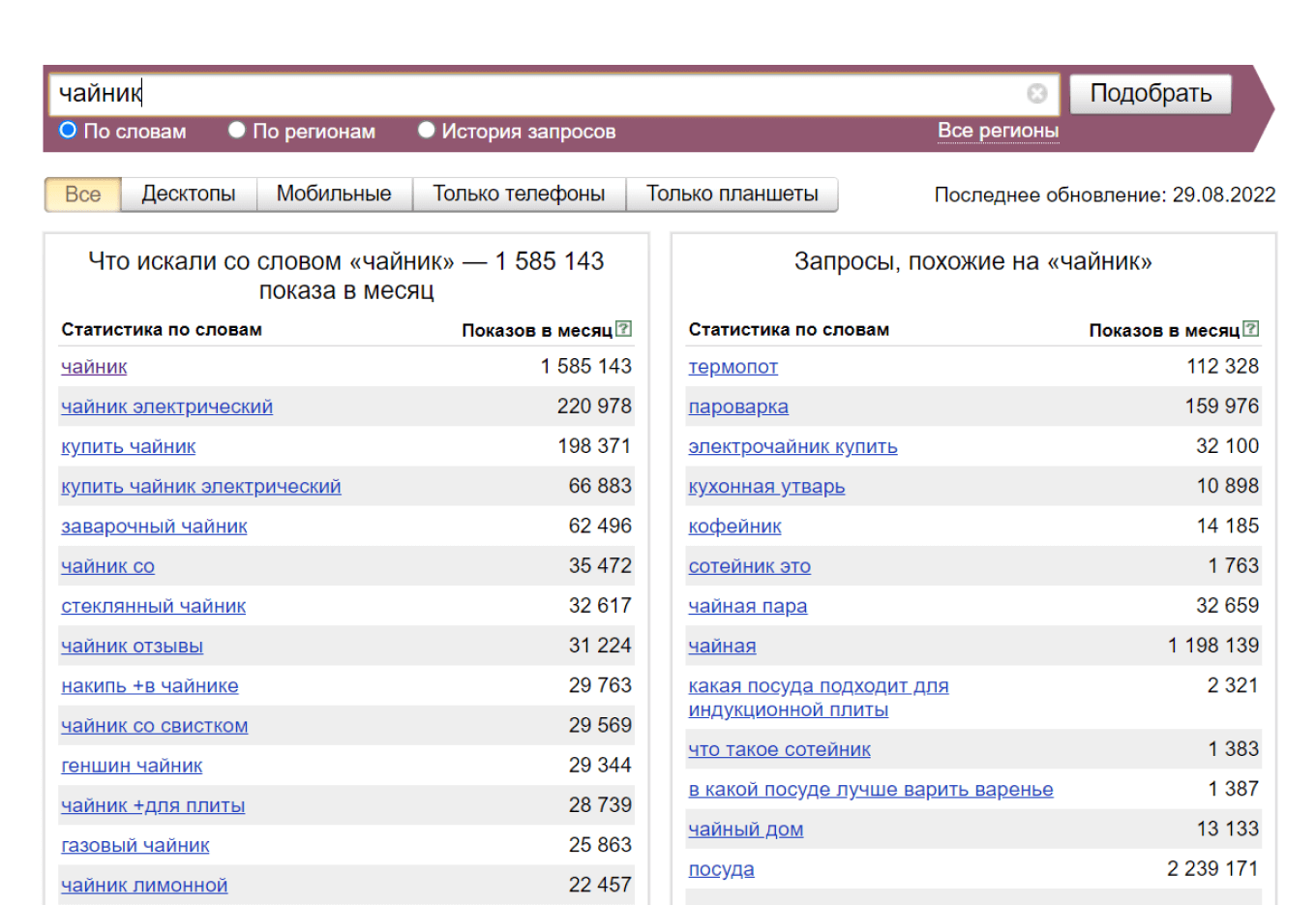Open the "чайный дом" similar query

745,830
